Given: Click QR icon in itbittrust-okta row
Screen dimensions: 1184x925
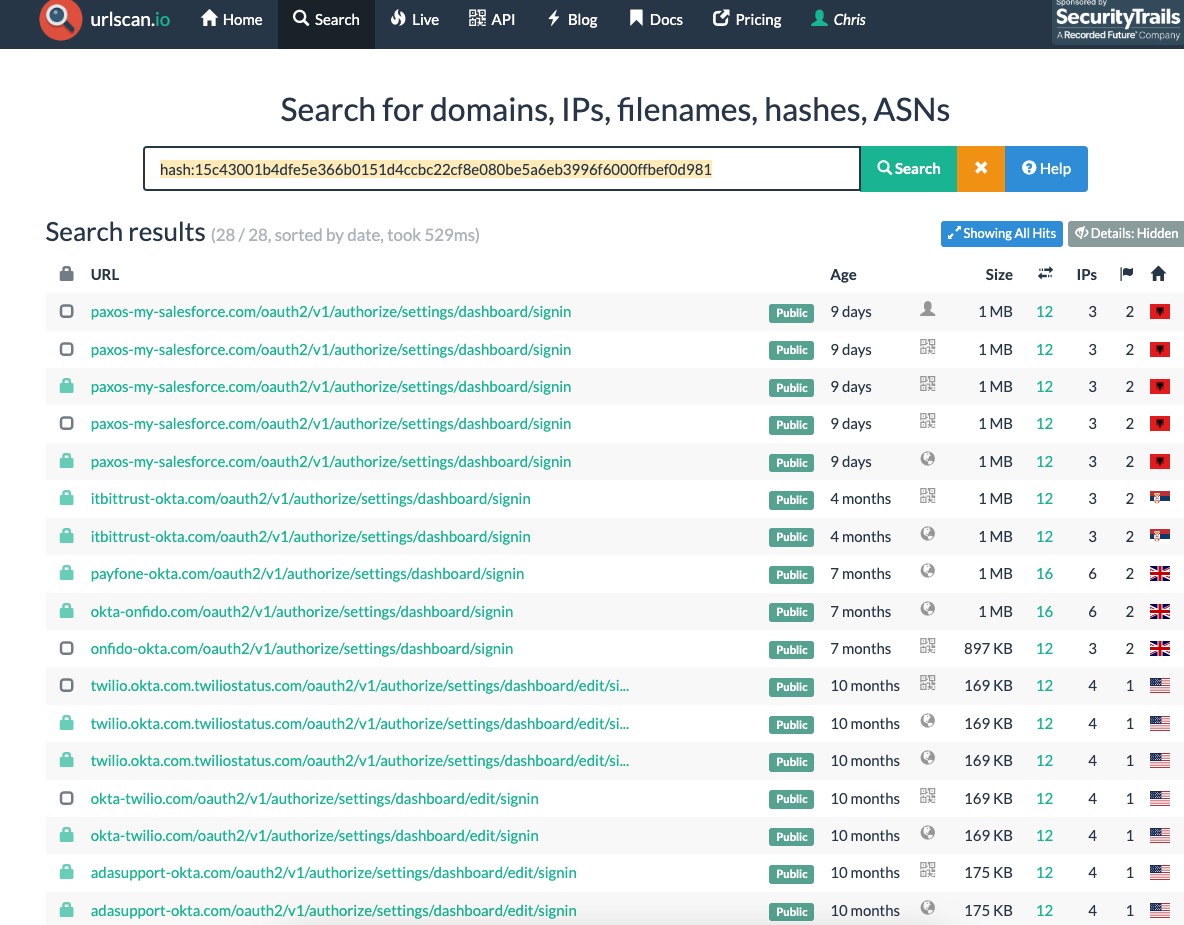Looking at the screenshot, I should (928, 496).
